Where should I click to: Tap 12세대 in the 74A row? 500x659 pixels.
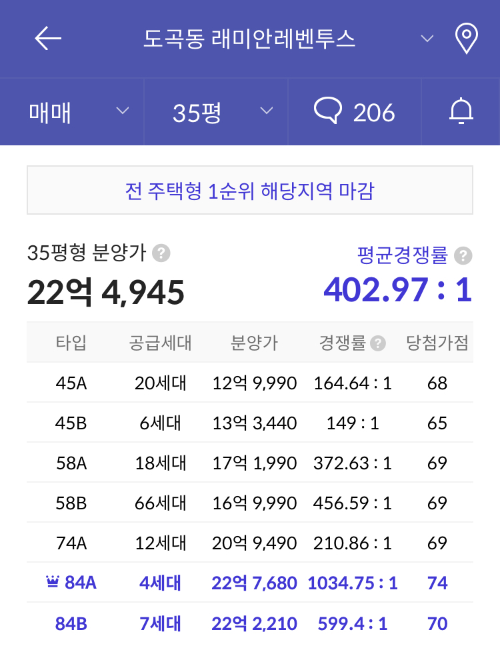point(160,543)
